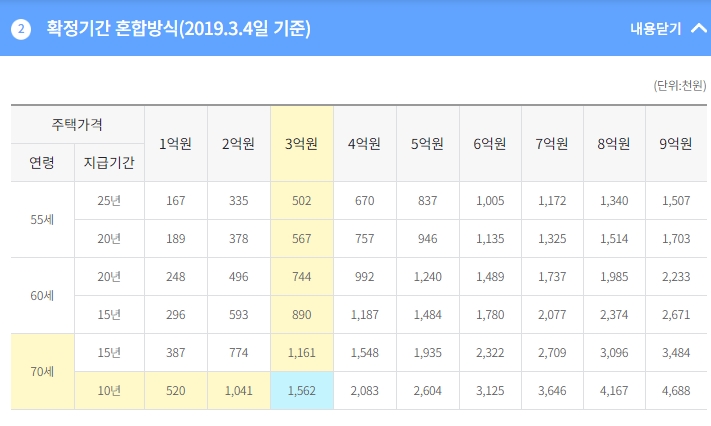711x426 pixels.
Task: Select the 1억원 column header
Action: click(x=175, y=144)
